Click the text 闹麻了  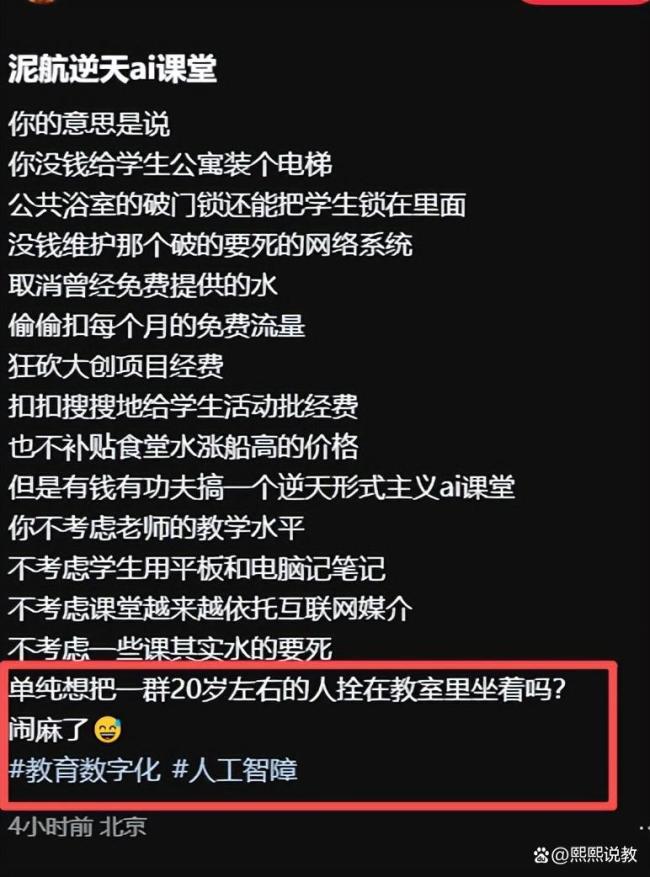49,729
